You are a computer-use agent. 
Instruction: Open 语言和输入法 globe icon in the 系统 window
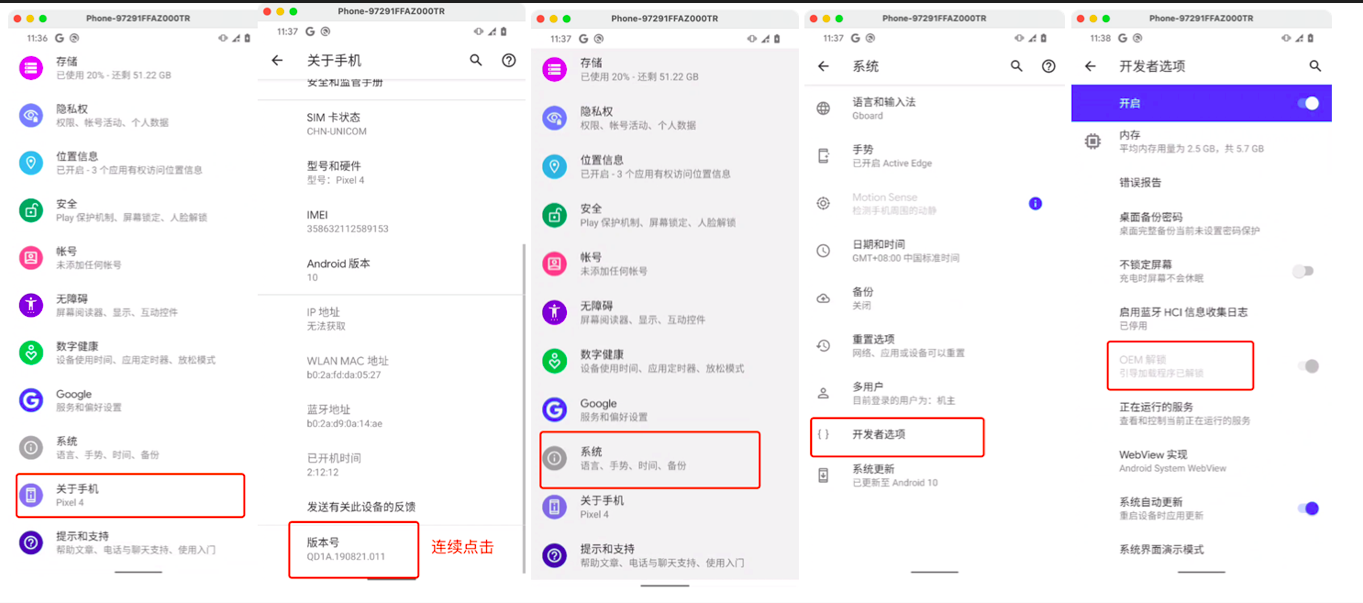click(x=823, y=108)
